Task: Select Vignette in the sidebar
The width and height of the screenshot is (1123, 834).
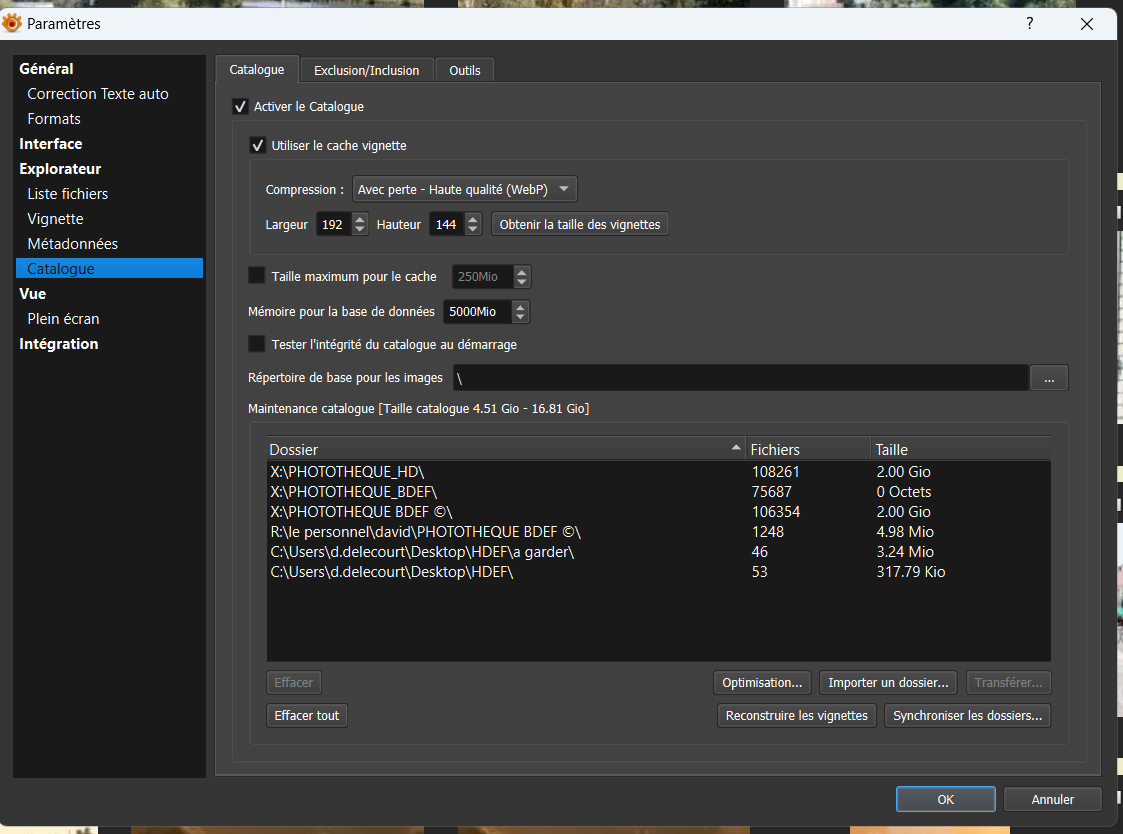Action: [x=55, y=219]
